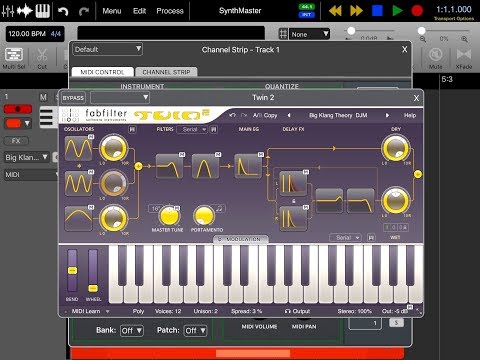Open the Menu menu
Screen dimensions: 480x360
point(112,11)
